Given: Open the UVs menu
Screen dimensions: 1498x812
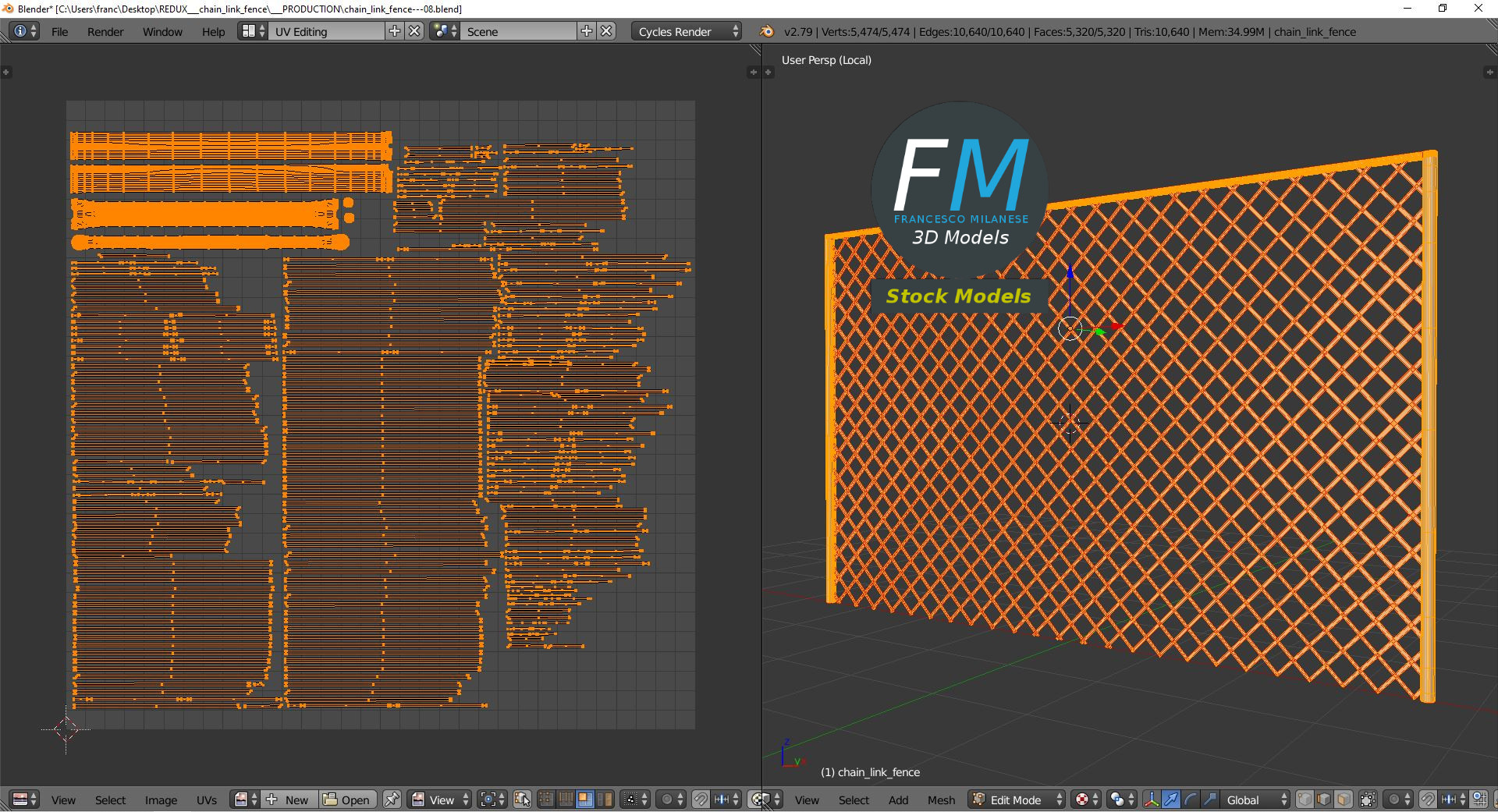Looking at the screenshot, I should (x=207, y=800).
